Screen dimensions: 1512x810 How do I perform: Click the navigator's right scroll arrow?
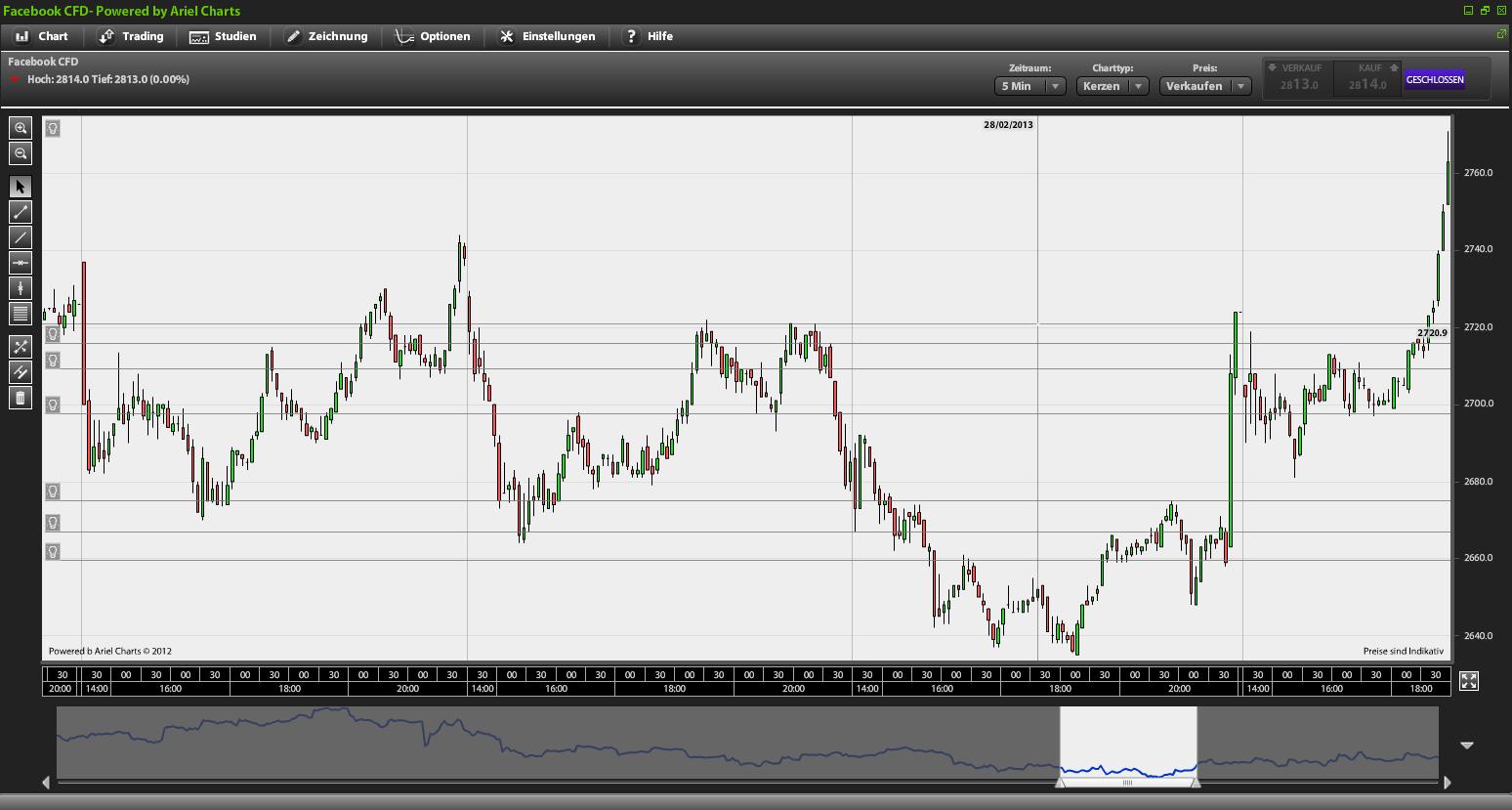click(1447, 782)
